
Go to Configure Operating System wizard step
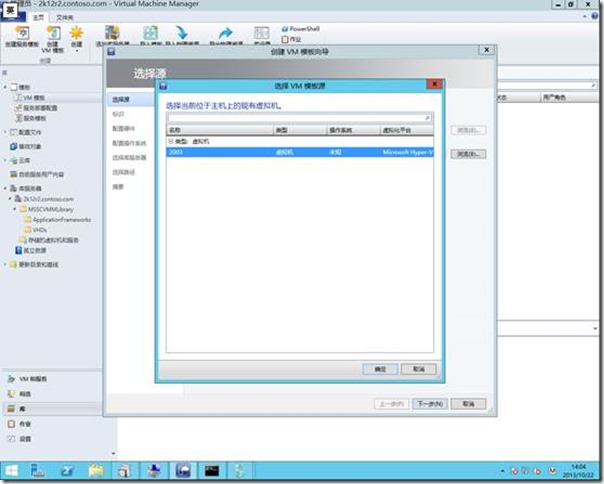click(129, 143)
